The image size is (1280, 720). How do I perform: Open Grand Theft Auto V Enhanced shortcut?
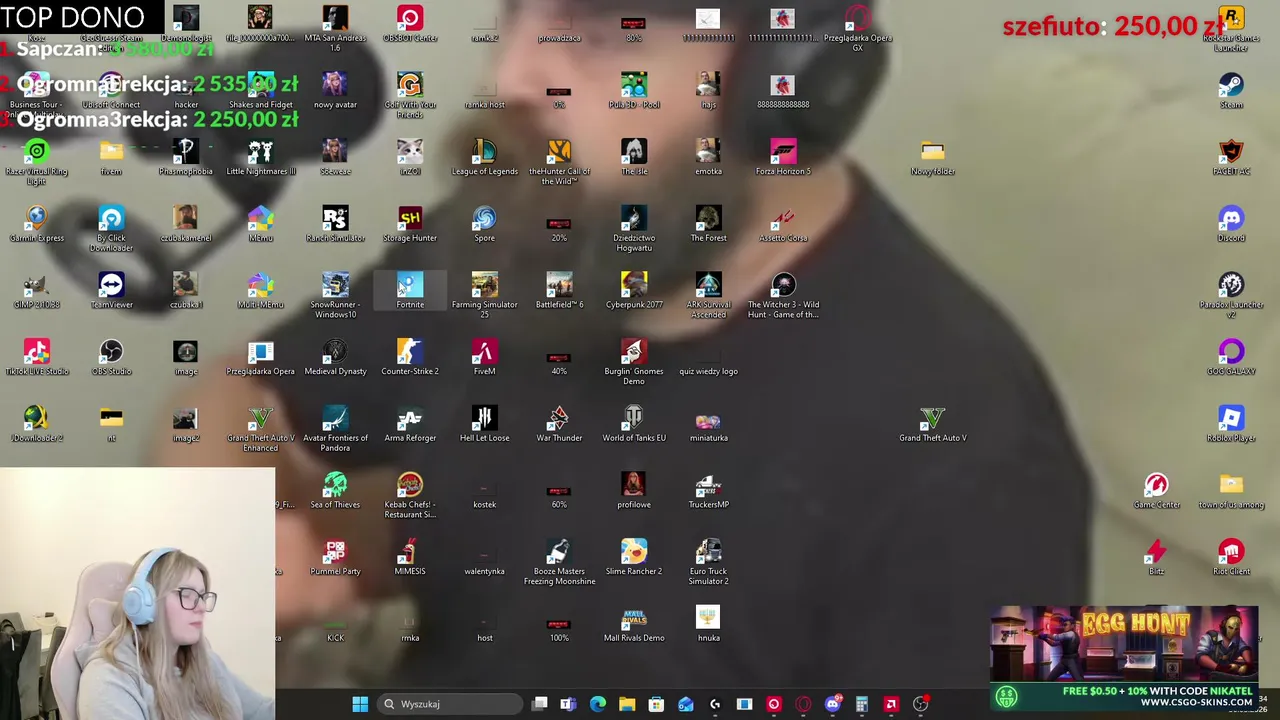pos(260,428)
